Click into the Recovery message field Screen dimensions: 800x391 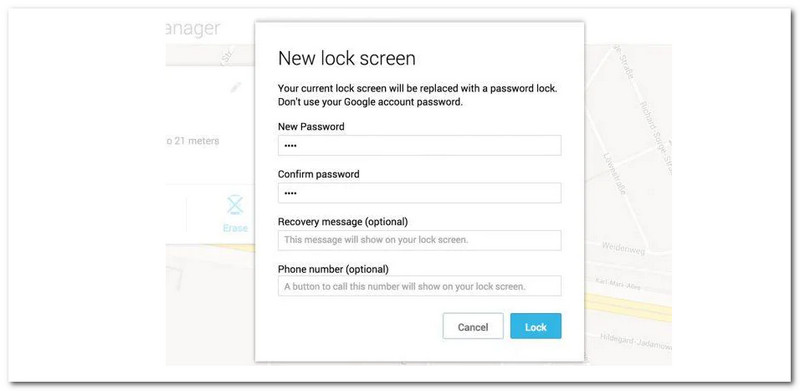pos(419,240)
